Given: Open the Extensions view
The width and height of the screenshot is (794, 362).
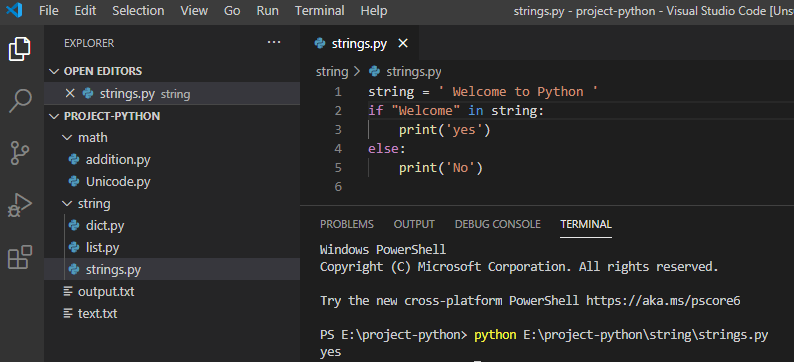Looking at the screenshot, I should pos(20,257).
